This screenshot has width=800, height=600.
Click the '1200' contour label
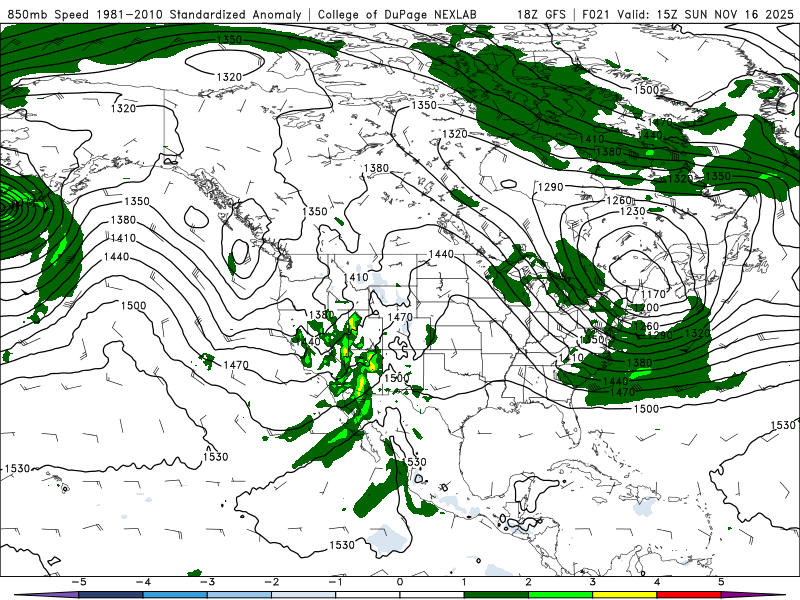point(646,308)
